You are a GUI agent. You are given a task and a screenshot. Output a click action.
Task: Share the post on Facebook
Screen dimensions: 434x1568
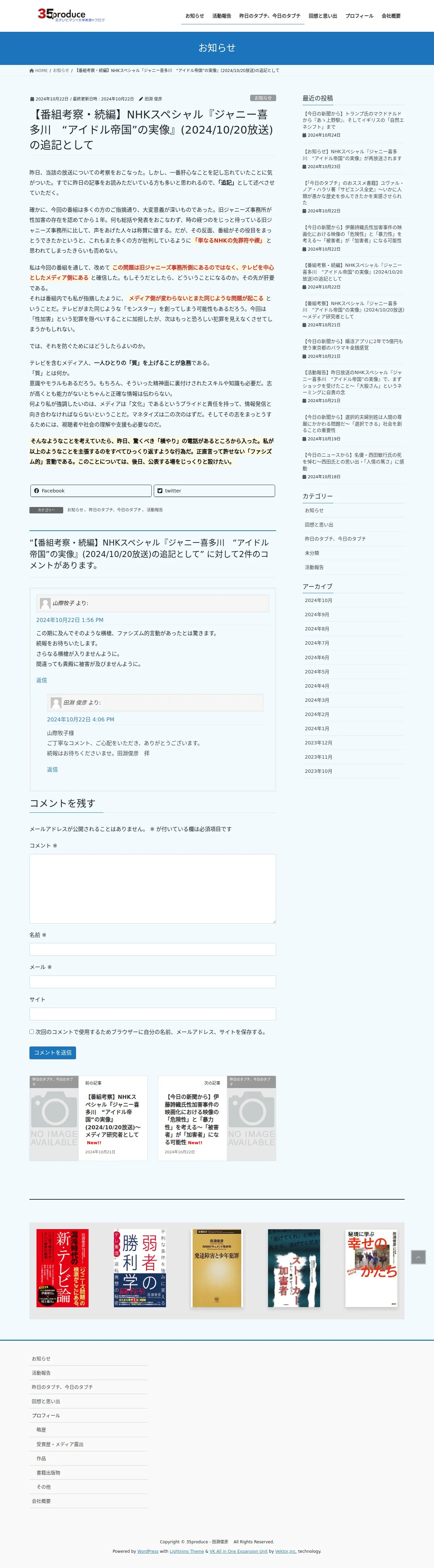(91, 491)
